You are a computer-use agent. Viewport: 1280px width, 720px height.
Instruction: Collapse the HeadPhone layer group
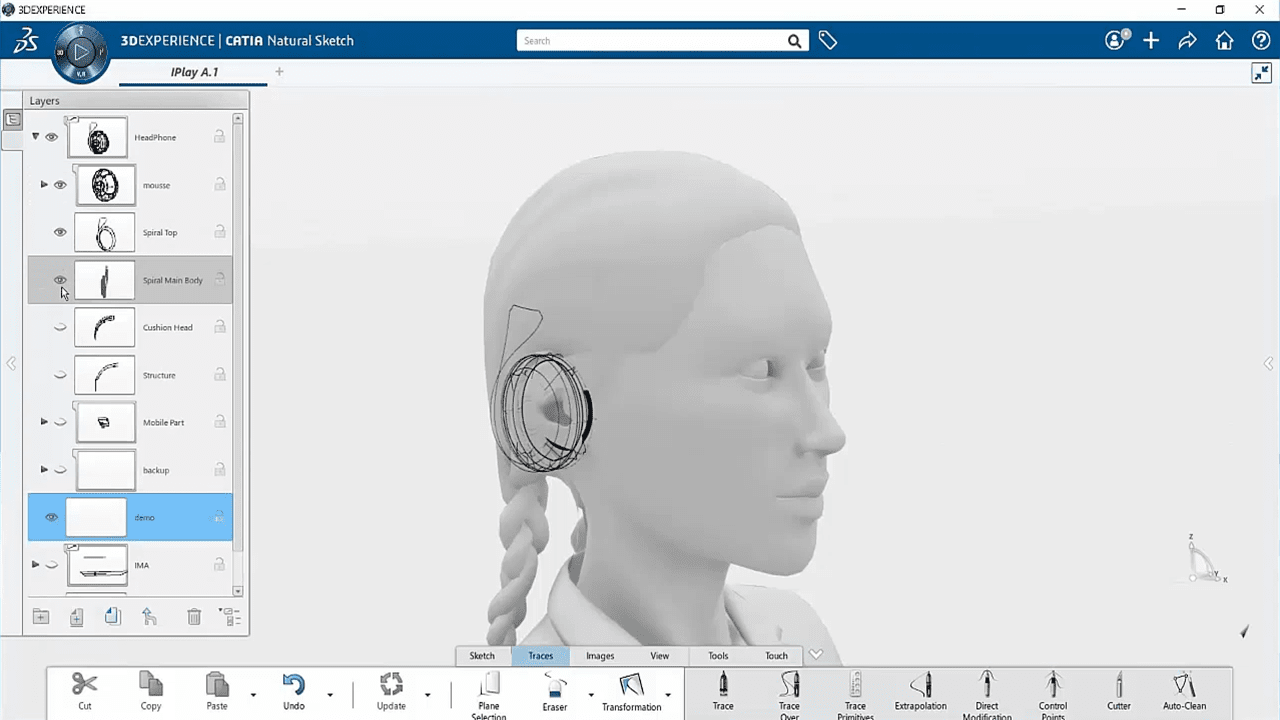coord(36,137)
